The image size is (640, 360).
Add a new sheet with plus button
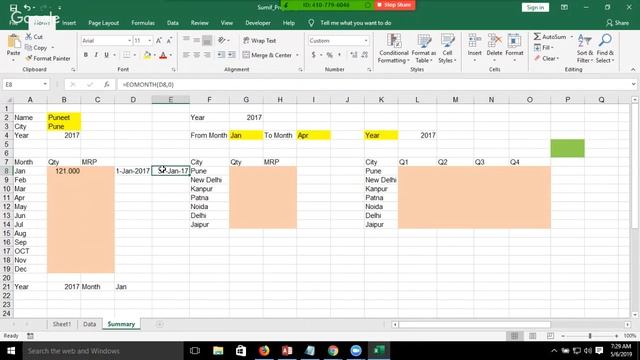(160, 324)
